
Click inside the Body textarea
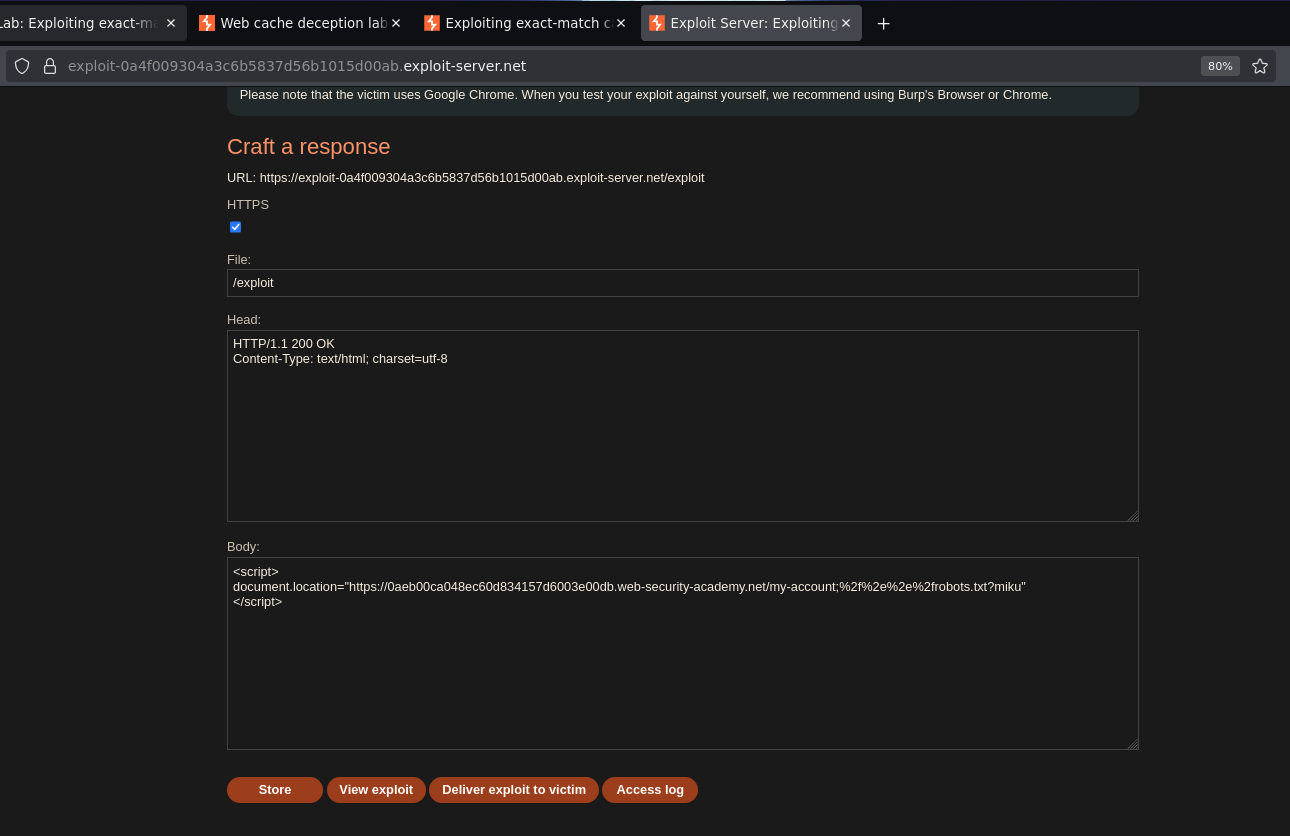tap(683, 653)
